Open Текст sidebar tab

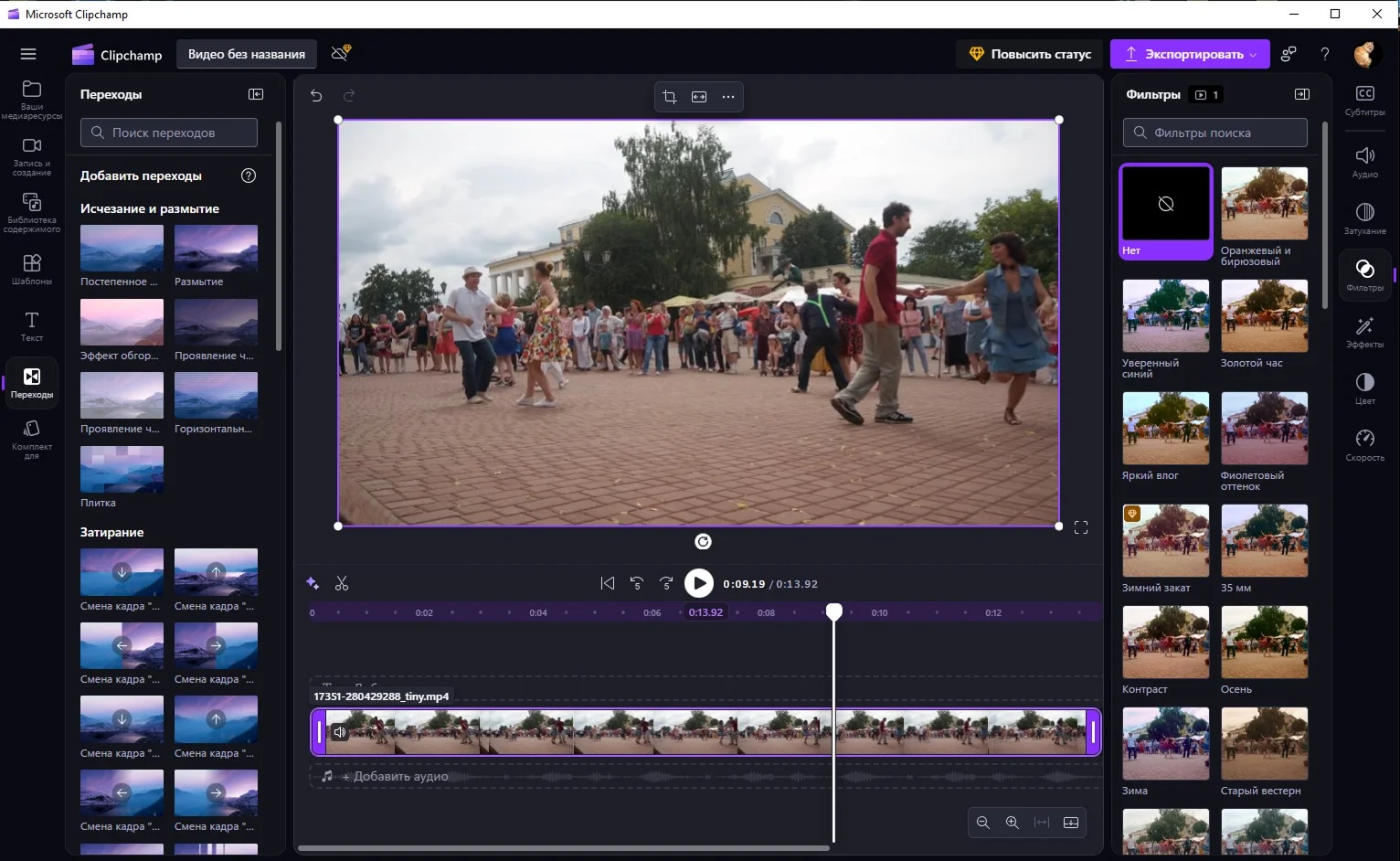(32, 325)
